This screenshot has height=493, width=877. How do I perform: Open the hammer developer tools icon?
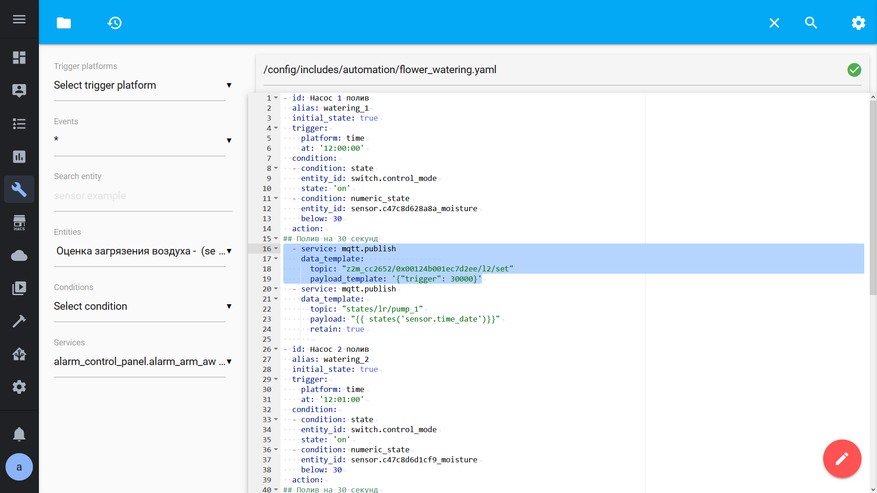click(19, 321)
